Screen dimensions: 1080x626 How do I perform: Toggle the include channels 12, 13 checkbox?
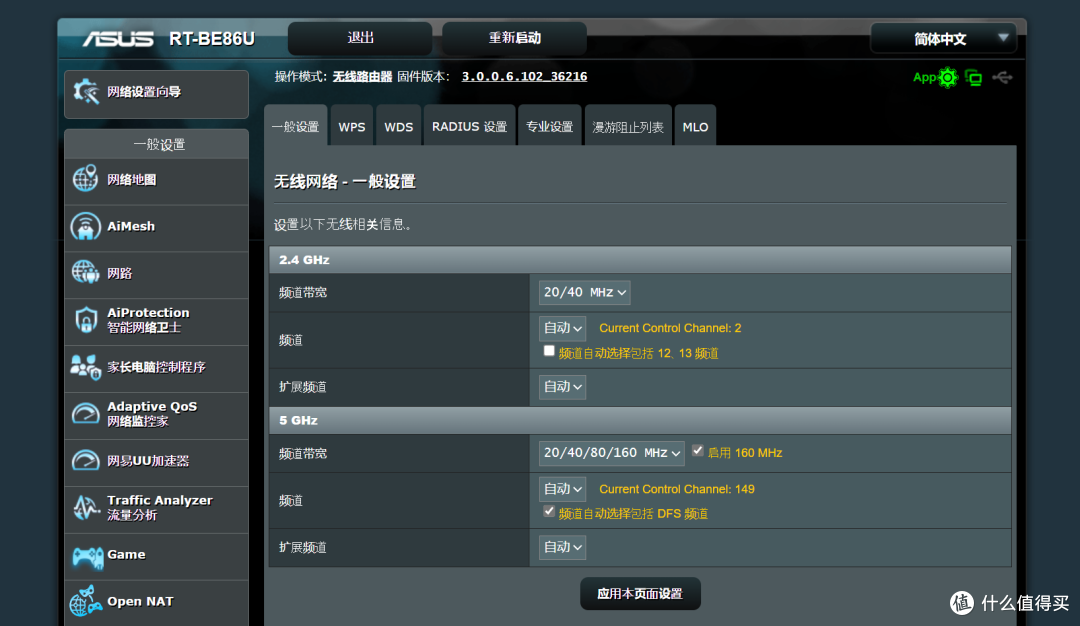(549, 351)
